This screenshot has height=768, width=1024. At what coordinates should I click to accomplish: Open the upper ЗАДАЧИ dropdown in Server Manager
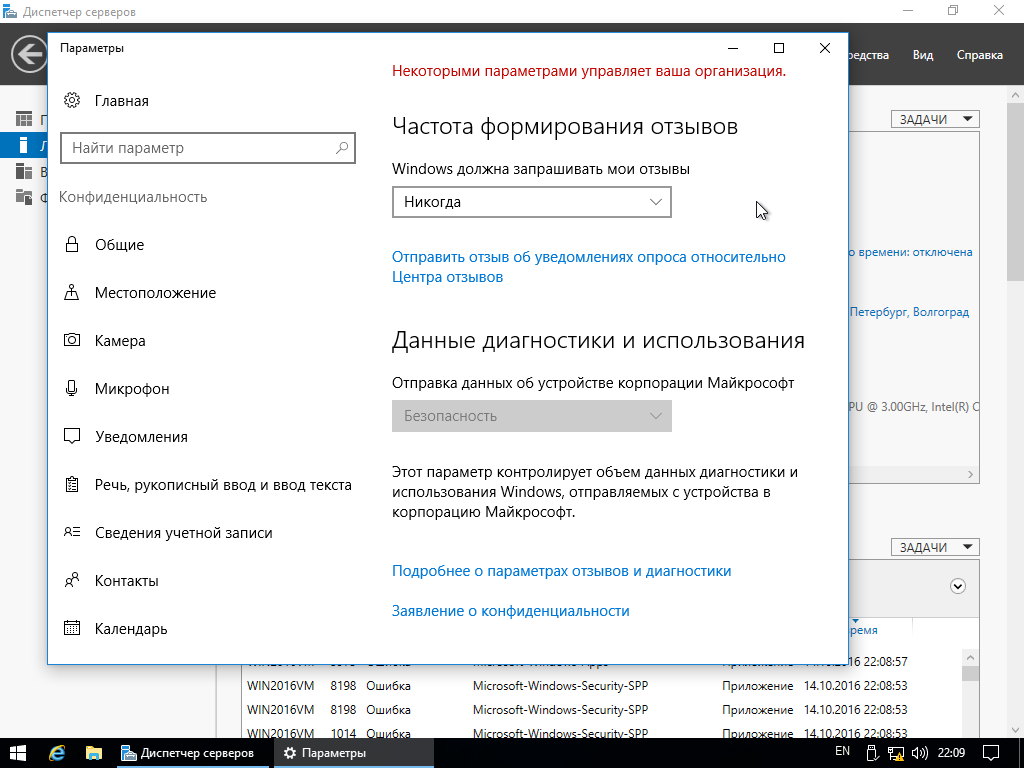[x=935, y=119]
